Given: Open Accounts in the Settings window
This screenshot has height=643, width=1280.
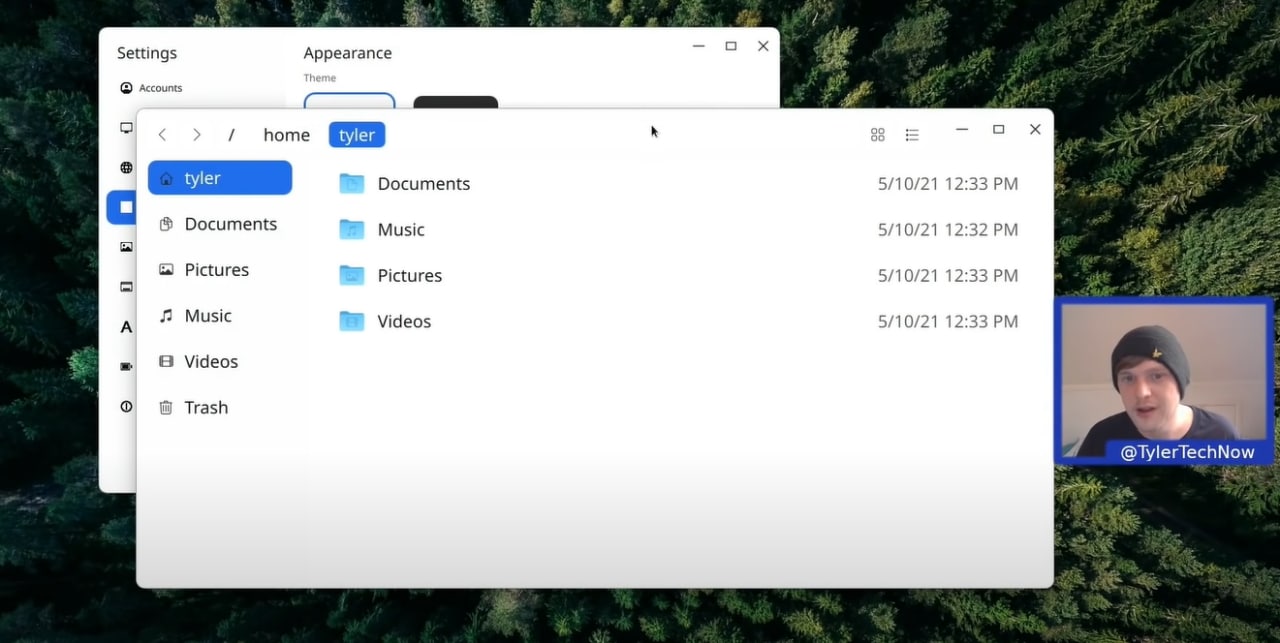Looking at the screenshot, I should point(152,88).
